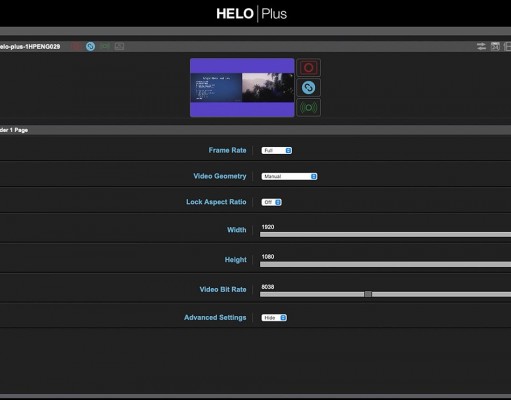Click the gray image icon in header bar
Image resolution: width=511 pixels, height=400 pixels.
point(119,46)
